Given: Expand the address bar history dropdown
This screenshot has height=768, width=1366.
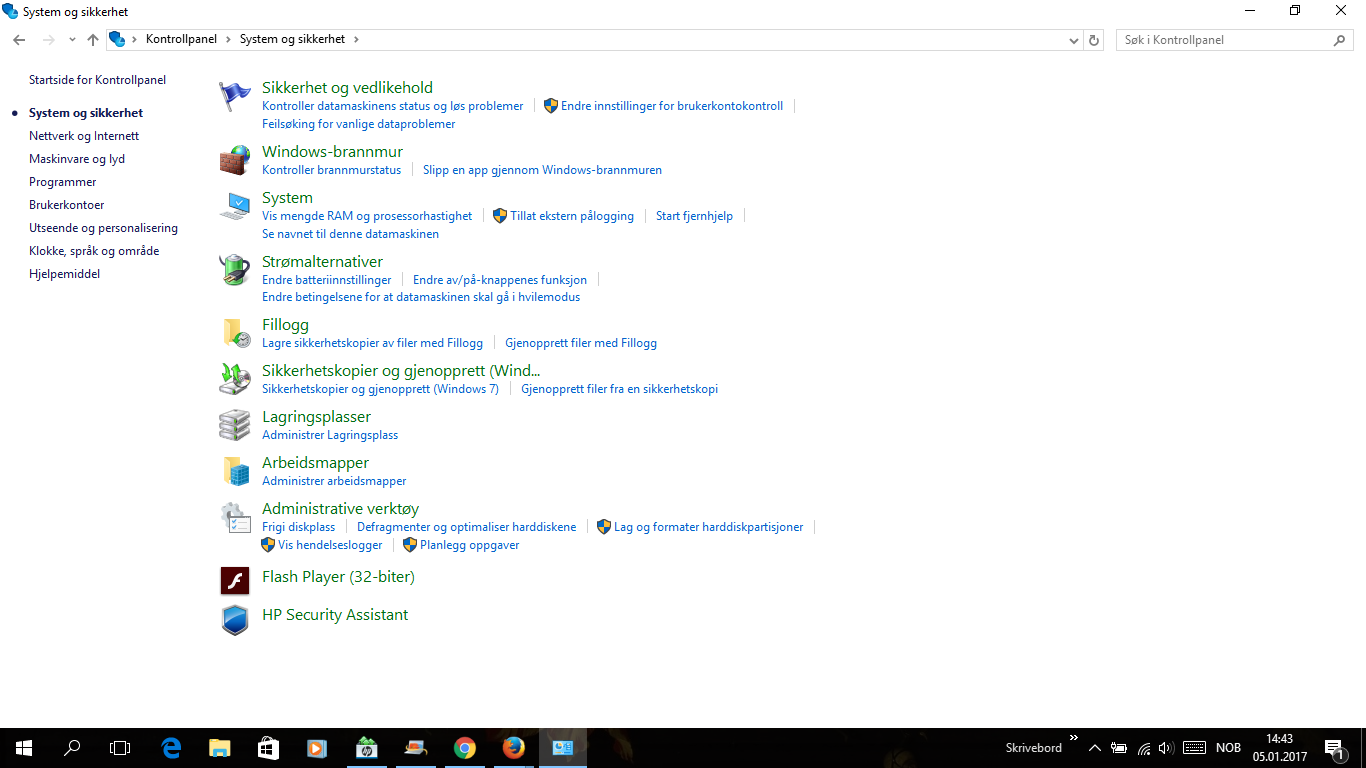Looking at the screenshot, I should [x=1074, y=40].
